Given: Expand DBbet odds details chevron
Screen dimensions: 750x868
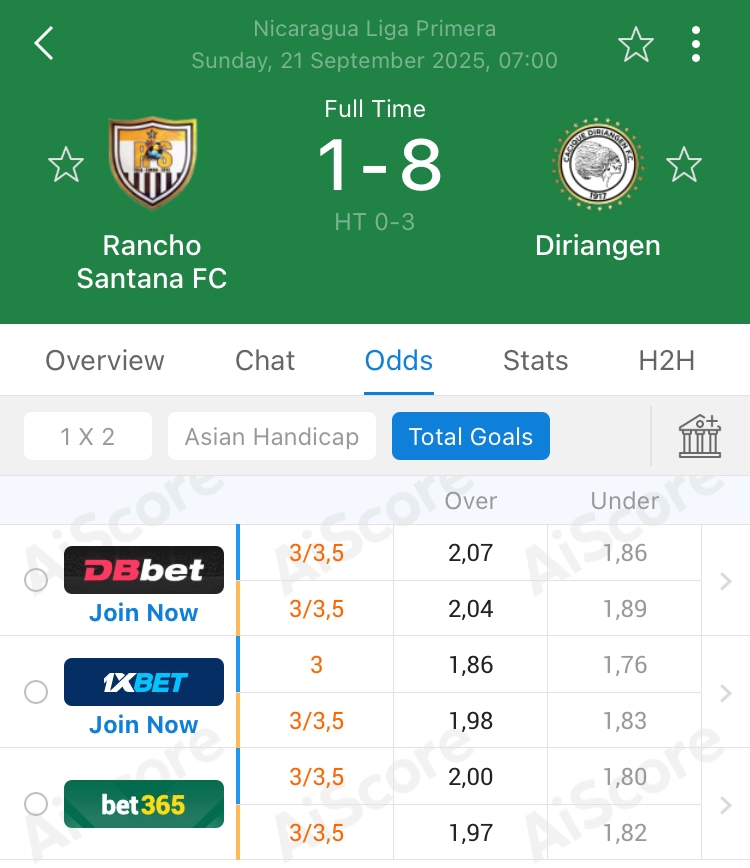Looking at the screenshot, I should click(x=726, y=581).
